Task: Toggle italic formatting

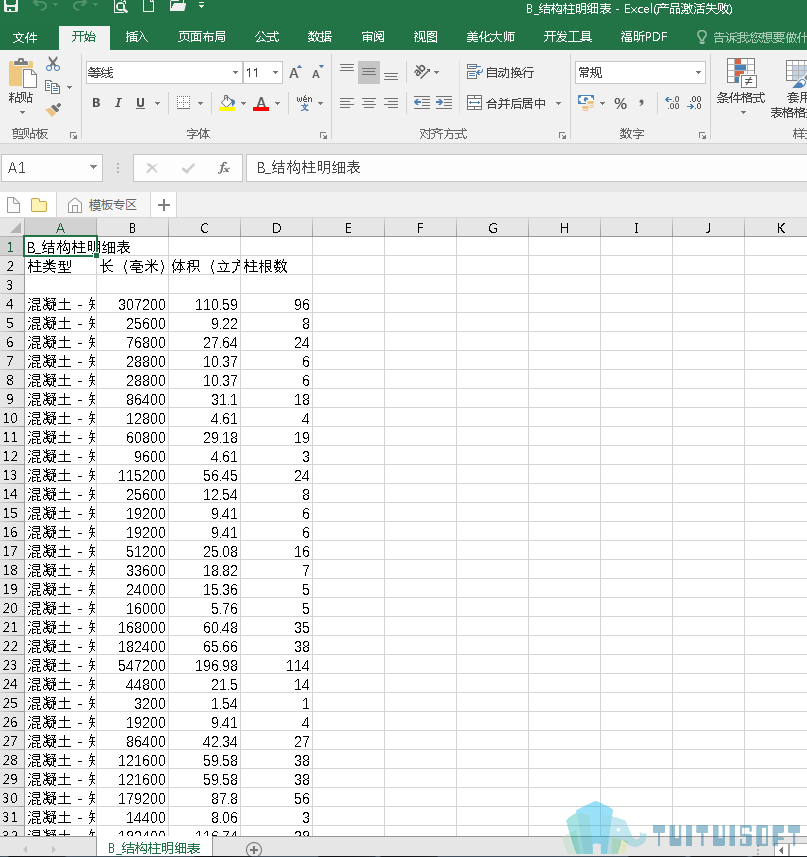Action: (x=118, y=103)
